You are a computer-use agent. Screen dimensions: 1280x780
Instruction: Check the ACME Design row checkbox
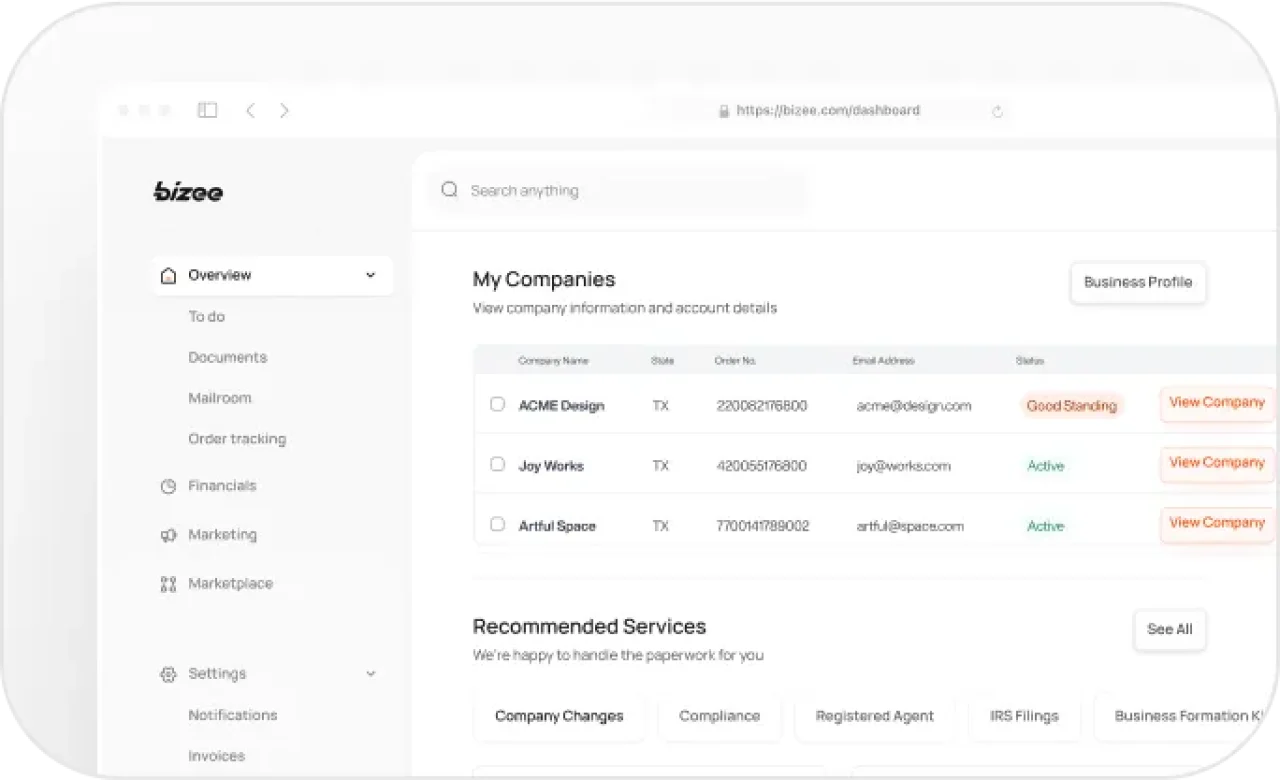tap(497, 405)
